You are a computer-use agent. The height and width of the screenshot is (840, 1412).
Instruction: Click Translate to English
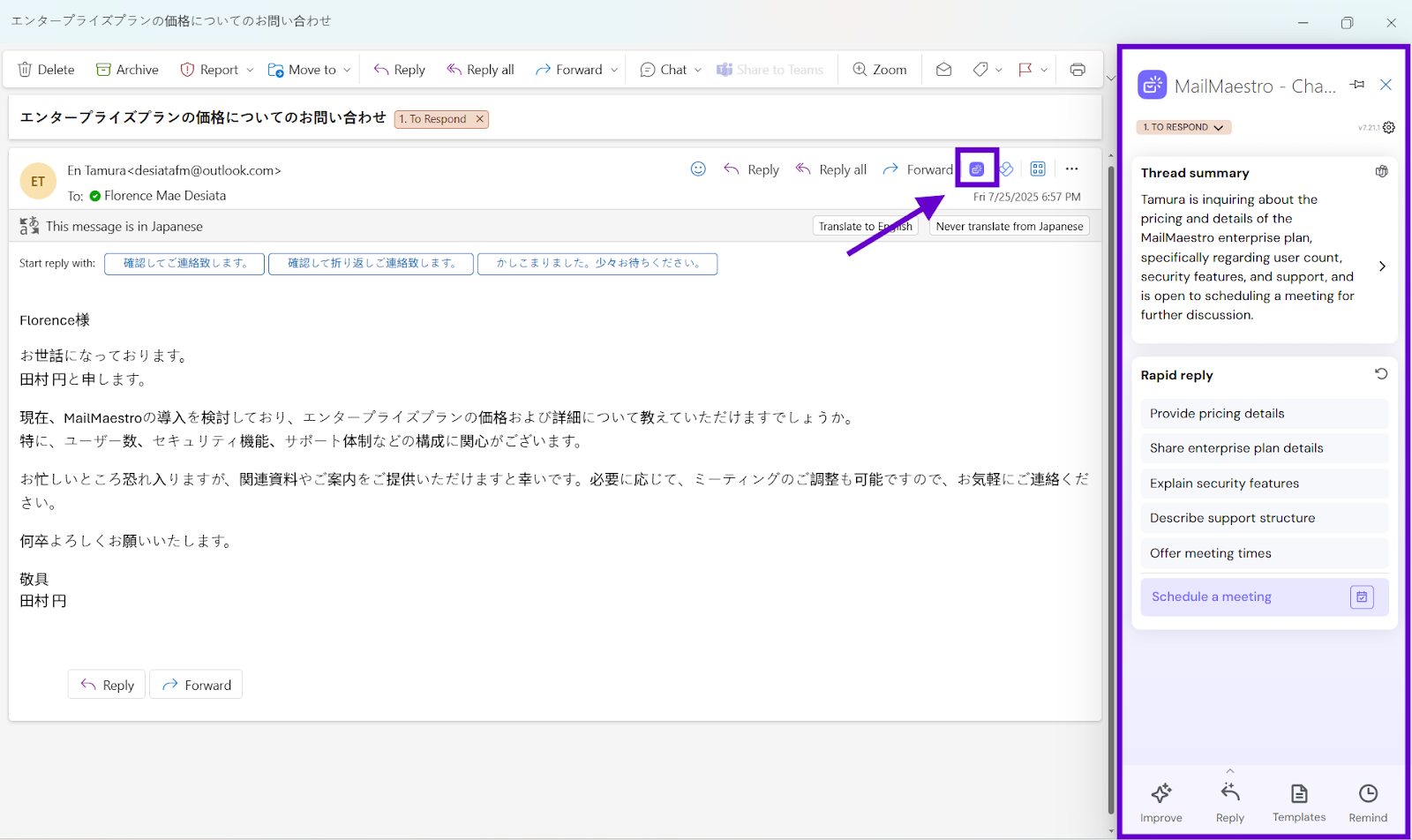865,226
